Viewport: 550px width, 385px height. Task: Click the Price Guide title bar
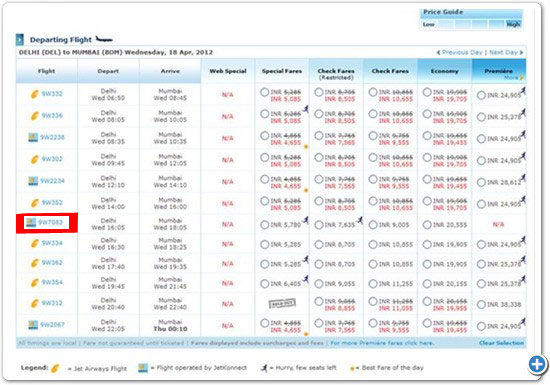471,13
